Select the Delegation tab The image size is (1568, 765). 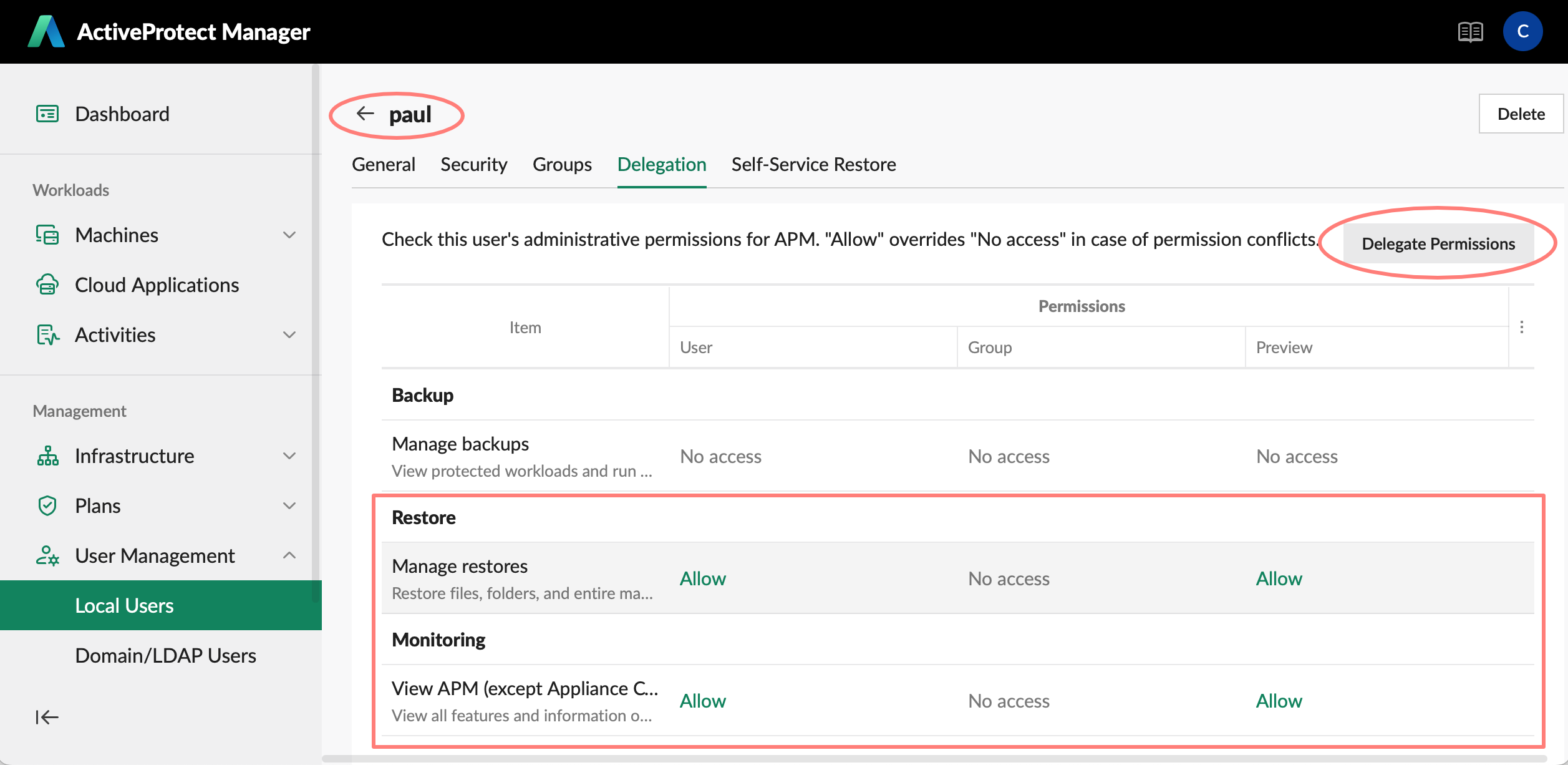click(662, 164)
